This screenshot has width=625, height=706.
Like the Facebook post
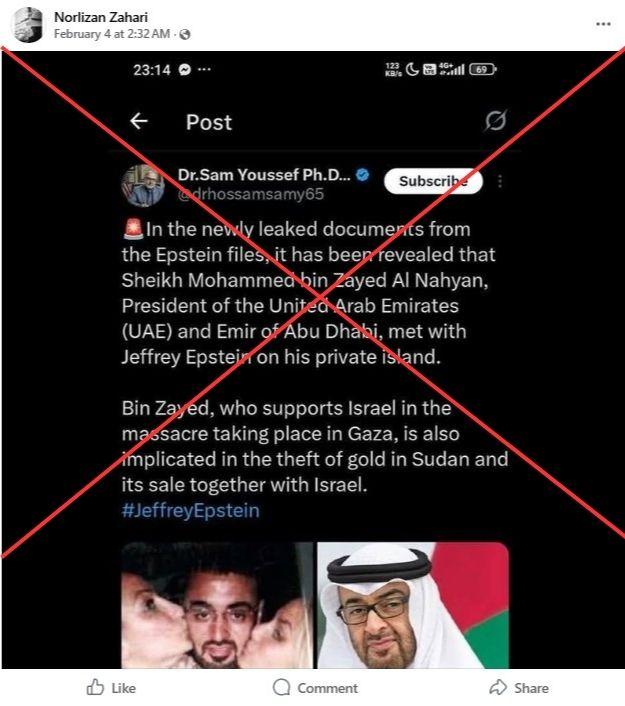(111, 688)
